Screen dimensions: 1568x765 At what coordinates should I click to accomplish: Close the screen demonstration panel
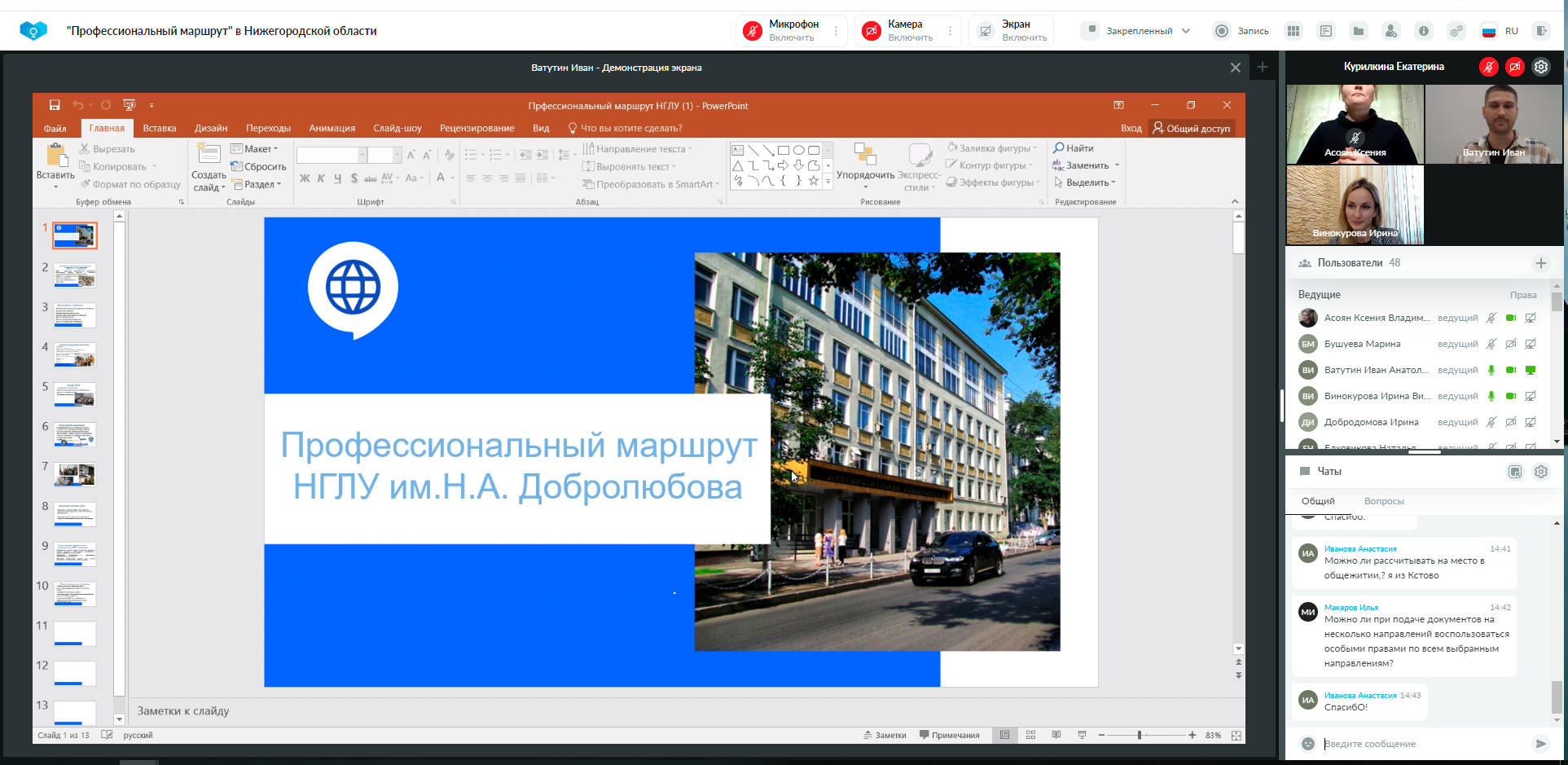coord(1235,68)
